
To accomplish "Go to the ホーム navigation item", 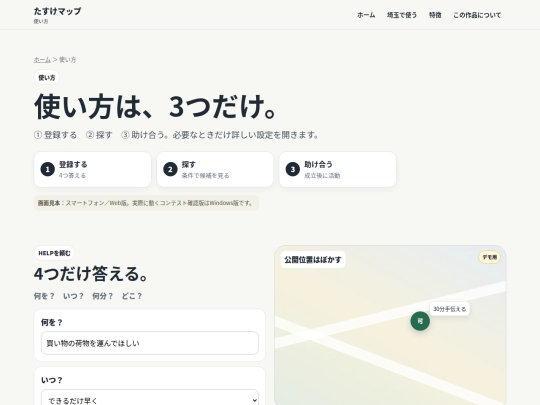I will point(366,15).
